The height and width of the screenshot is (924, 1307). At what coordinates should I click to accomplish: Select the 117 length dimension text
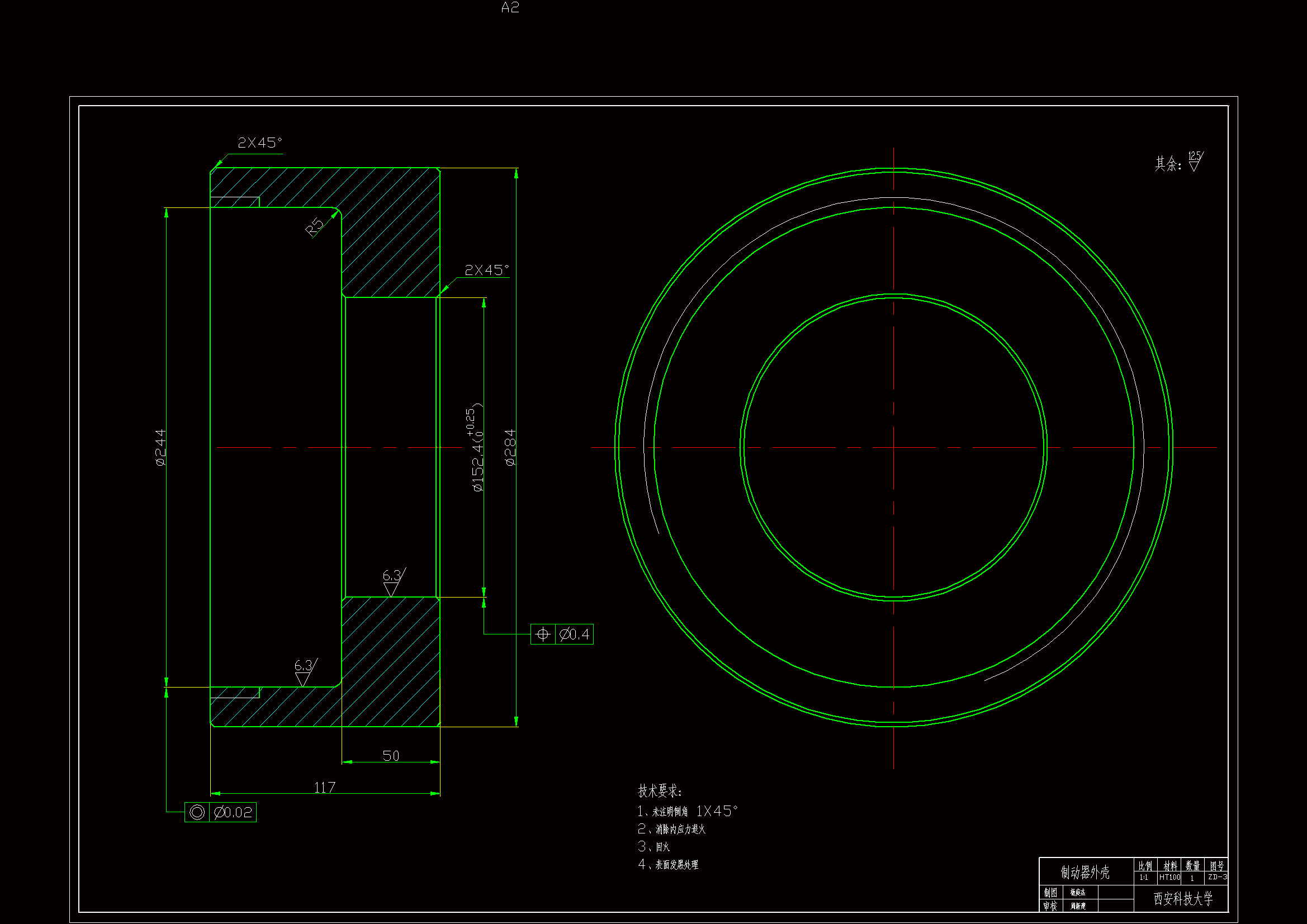coord(324,788)
